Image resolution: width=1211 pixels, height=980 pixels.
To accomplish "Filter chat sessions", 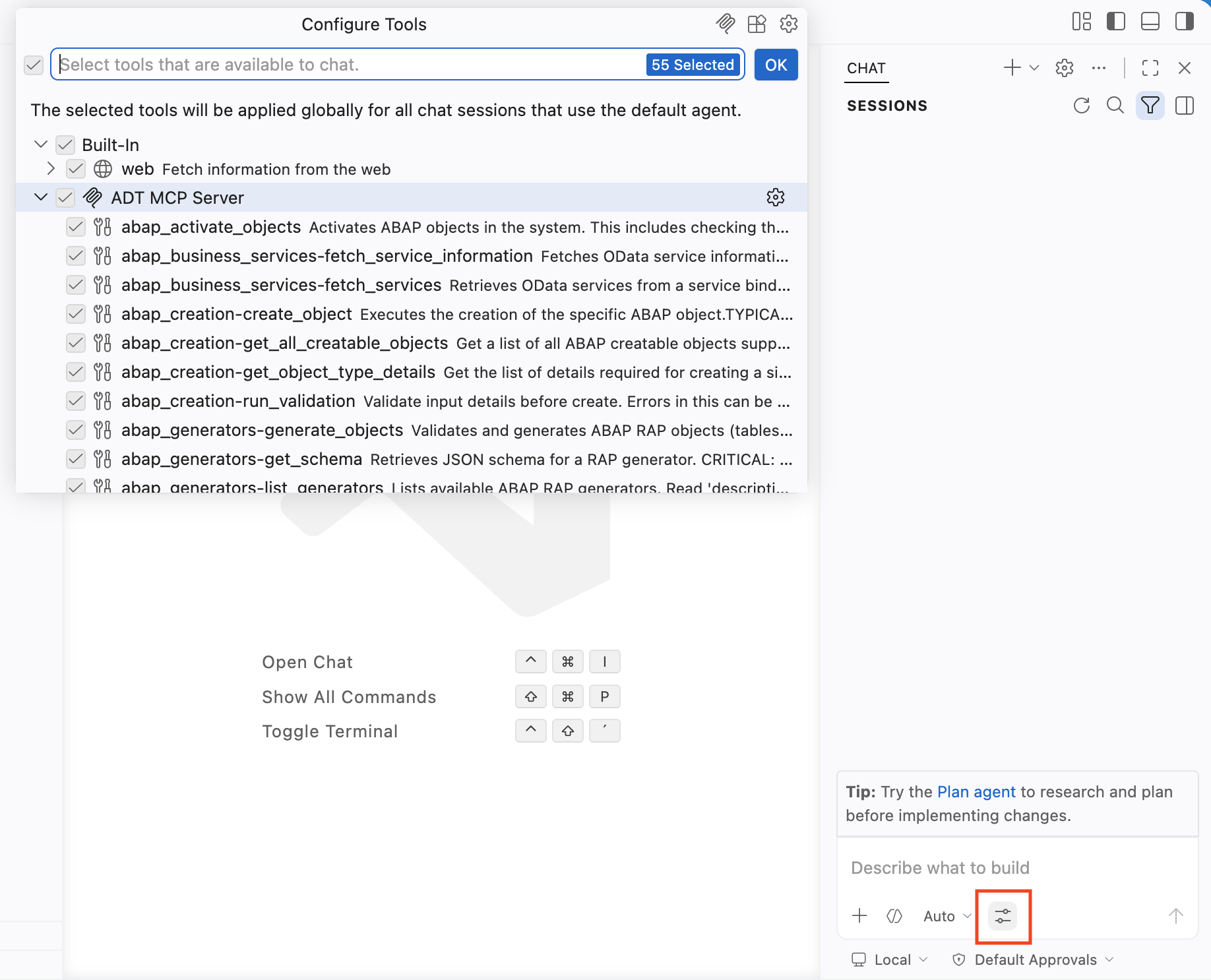I will click(x=1150, y=106).
